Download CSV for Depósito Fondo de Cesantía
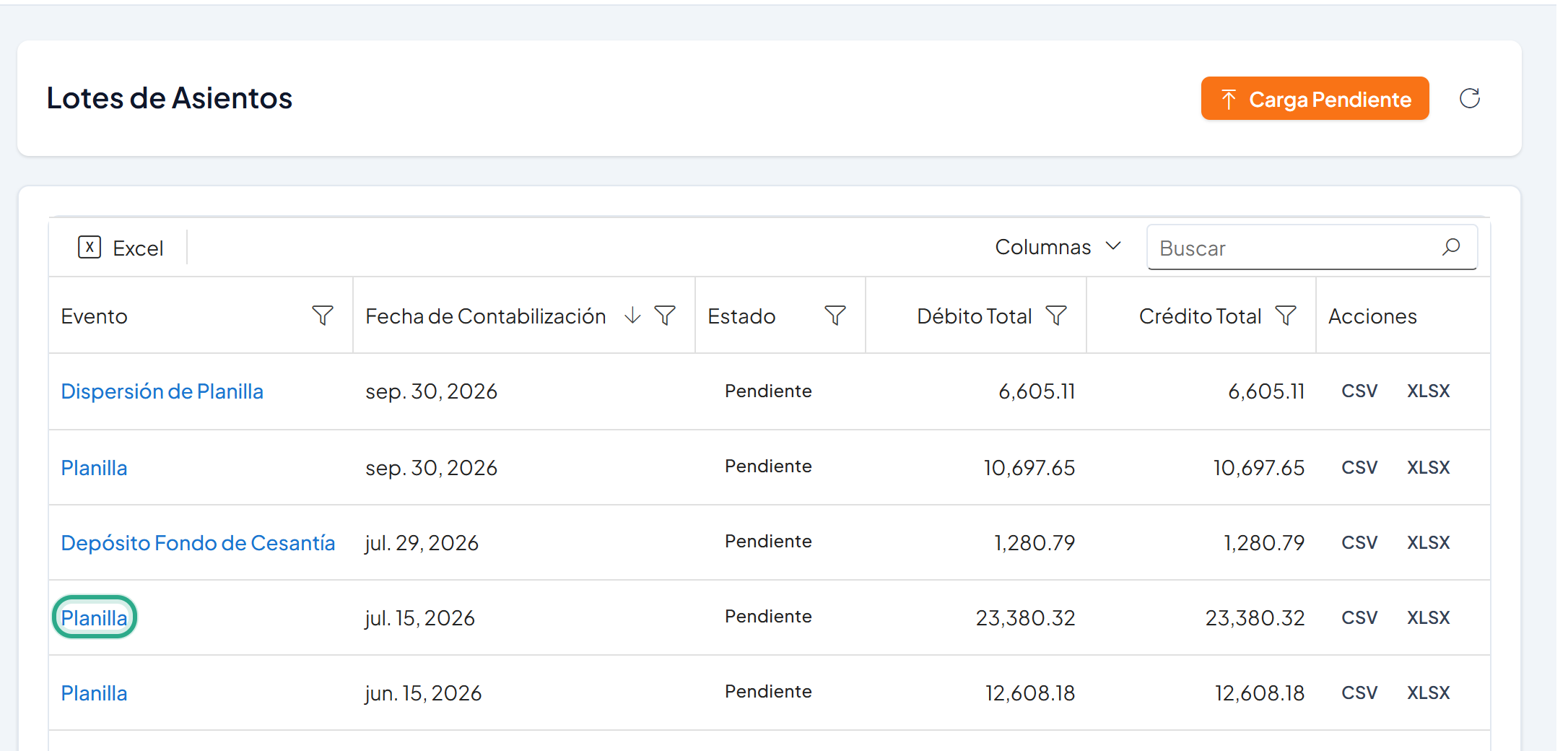 tap(1359, 543)
